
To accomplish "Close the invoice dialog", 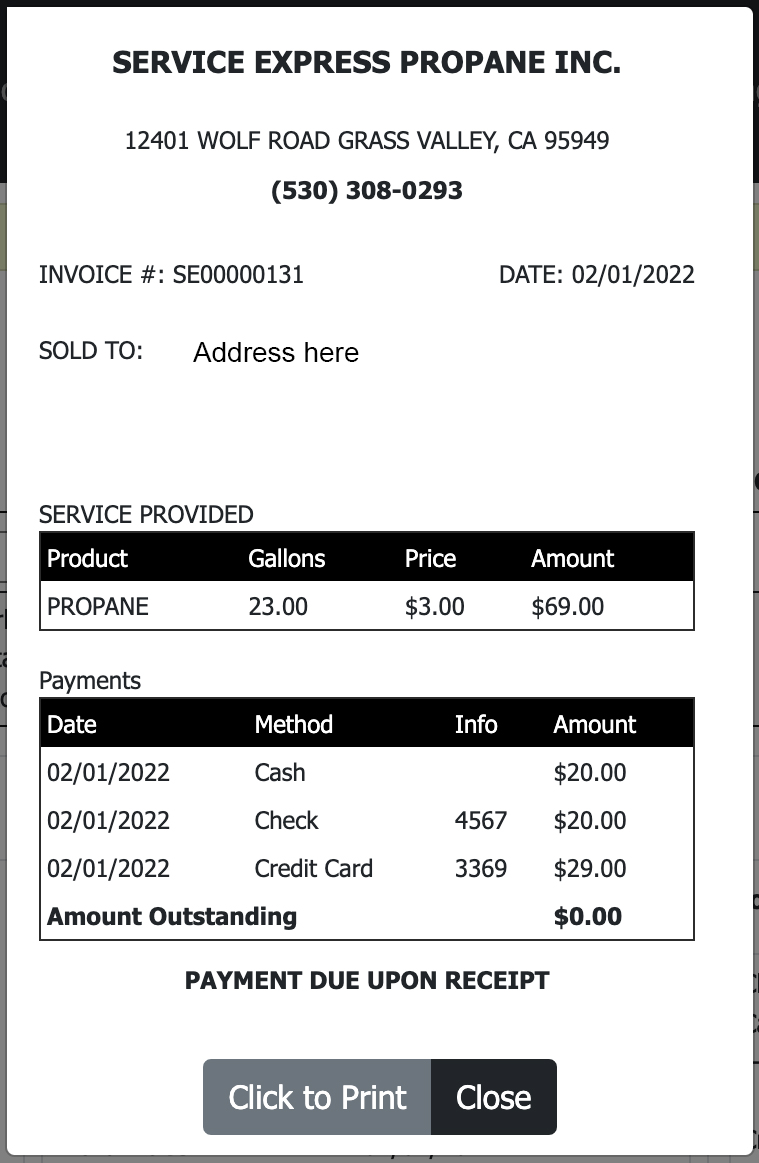I will (493, 1096).
